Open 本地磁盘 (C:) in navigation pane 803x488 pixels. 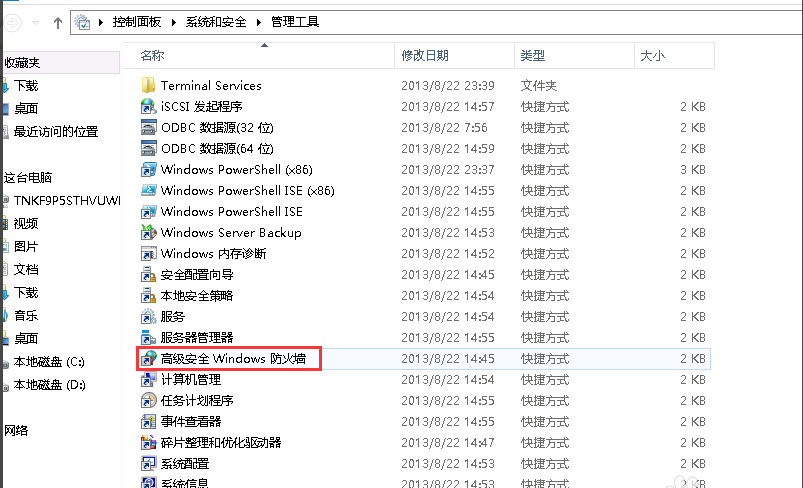[49, 362]
